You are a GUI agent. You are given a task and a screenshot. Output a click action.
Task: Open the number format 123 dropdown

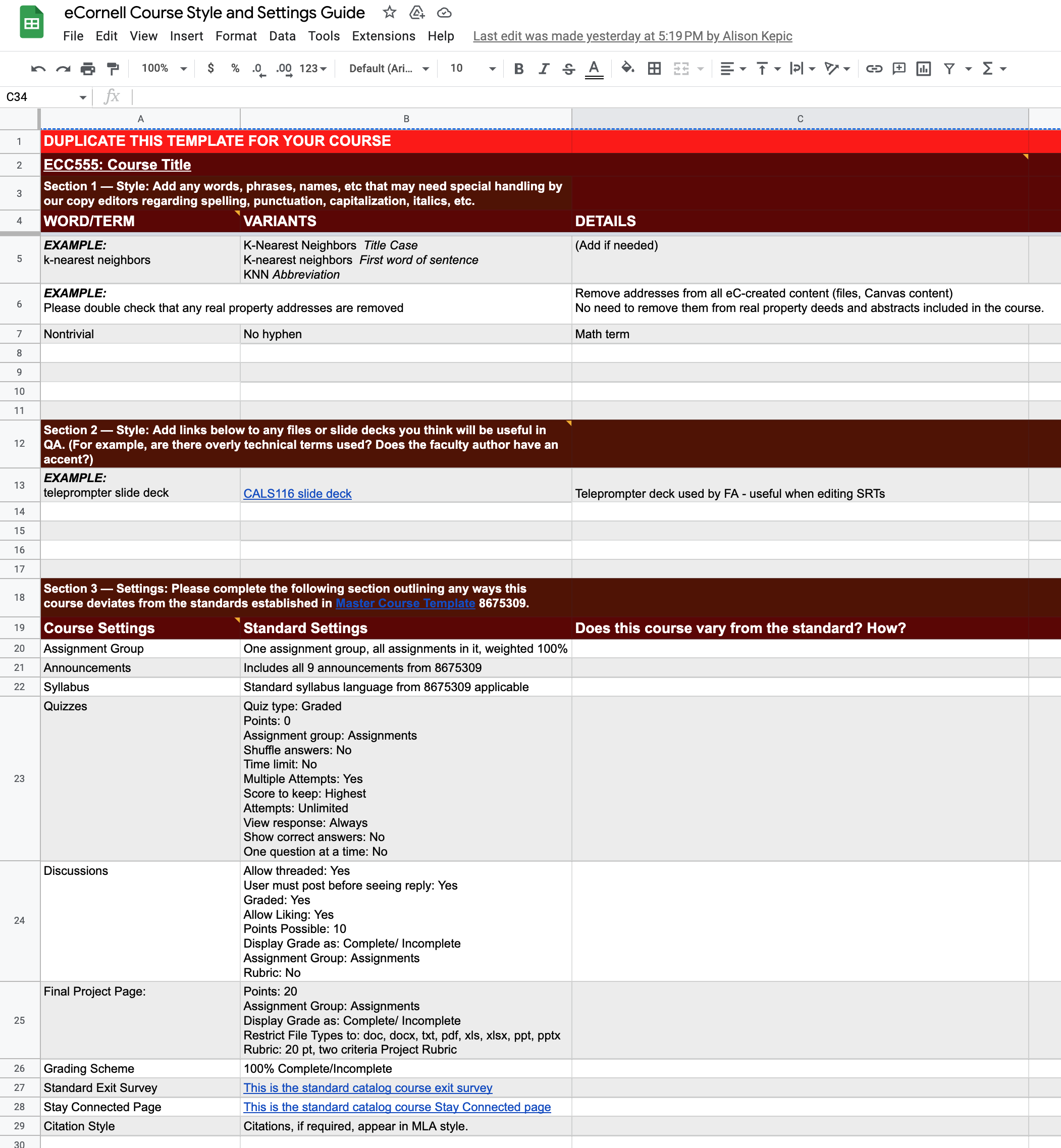coord(313,68)
